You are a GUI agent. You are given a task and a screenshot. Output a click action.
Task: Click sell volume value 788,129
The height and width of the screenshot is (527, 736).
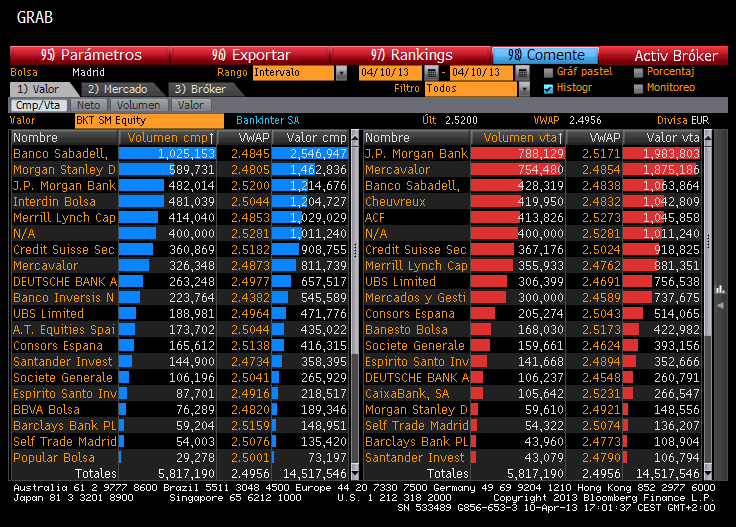[541, 154]
